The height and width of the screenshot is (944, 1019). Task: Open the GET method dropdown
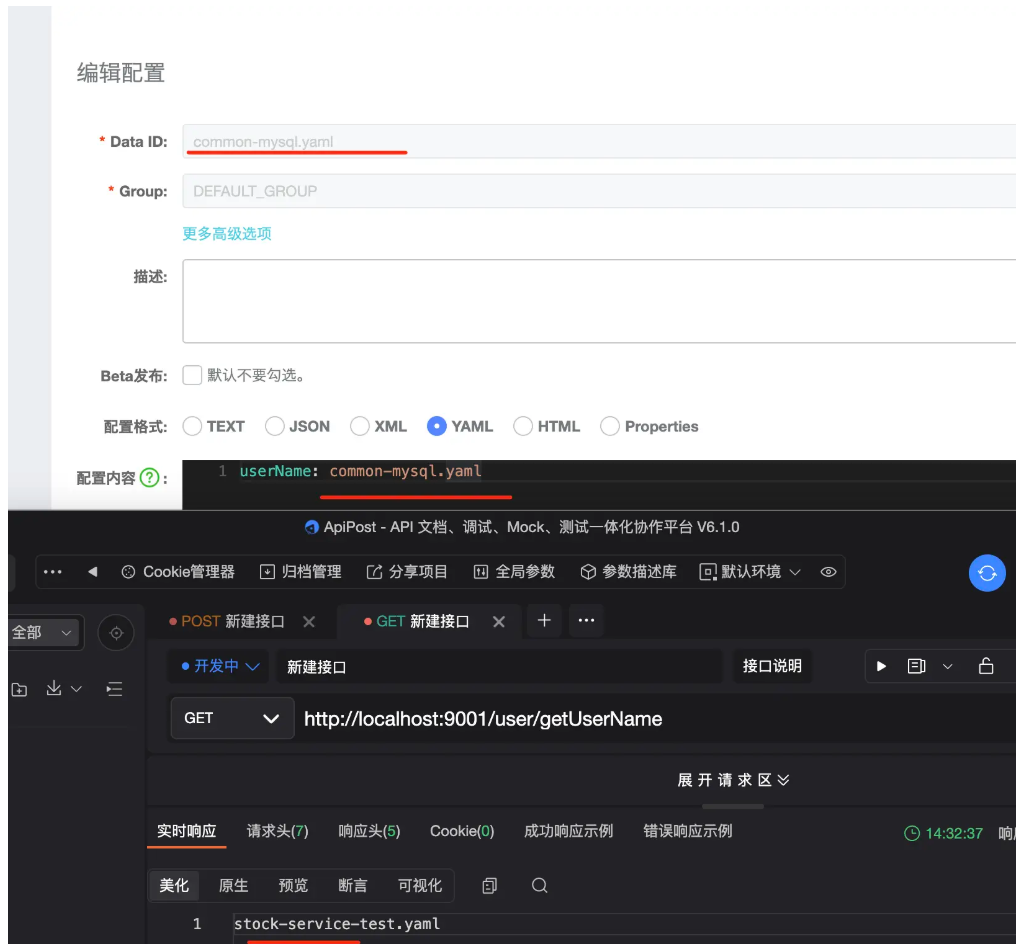tap(232, 718)
